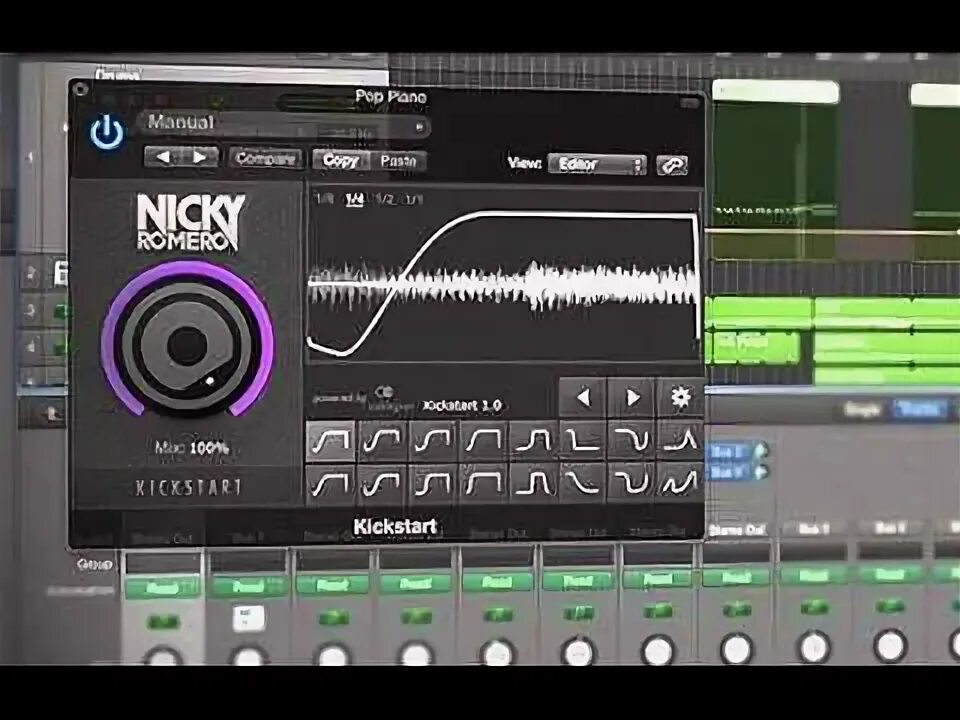Click the Nicky Romero logo
960x720 pixels.
coord(190,222)
